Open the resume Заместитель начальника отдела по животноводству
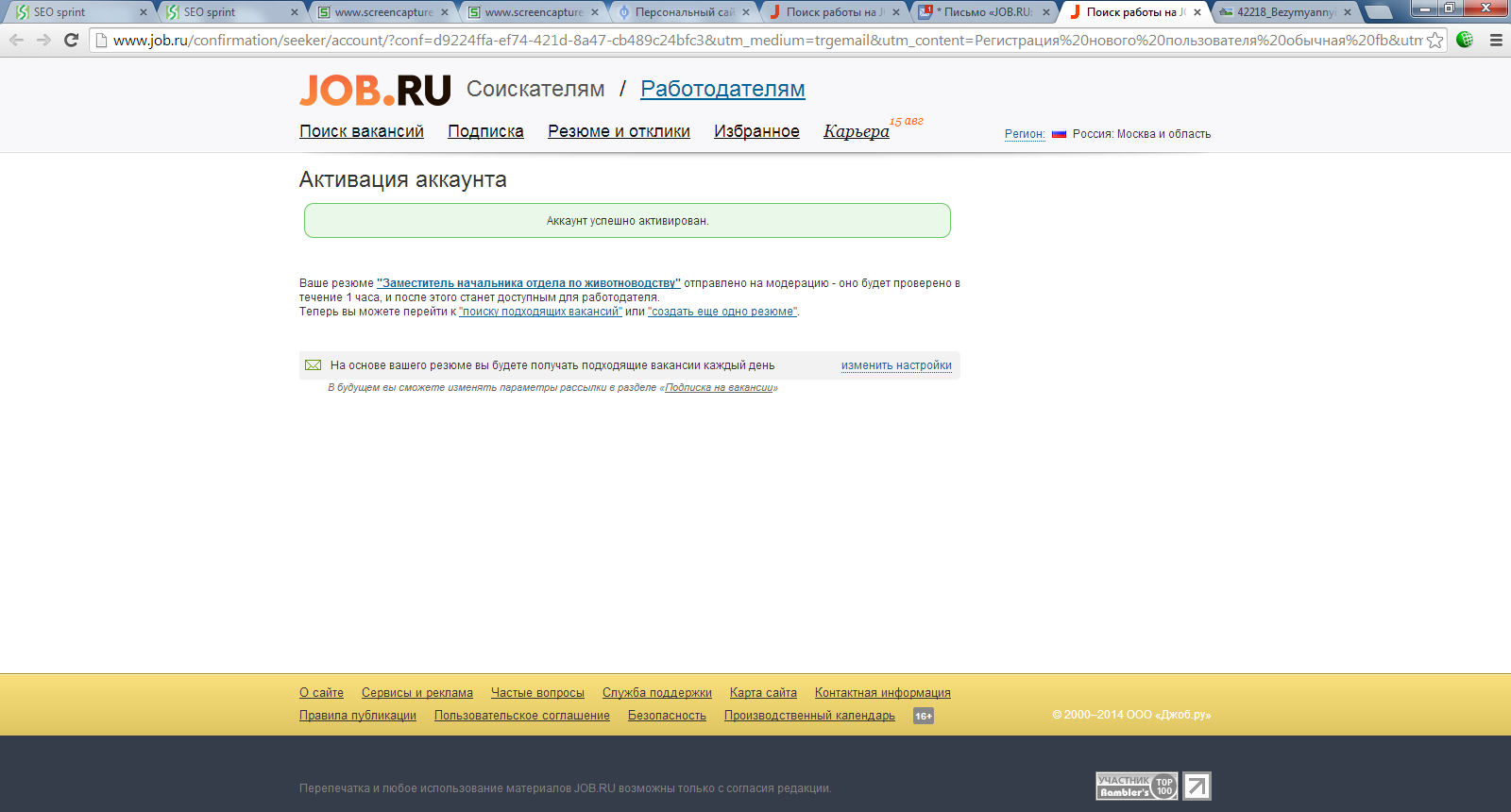This screenshot has width=1511, height=812. (529, 283)
